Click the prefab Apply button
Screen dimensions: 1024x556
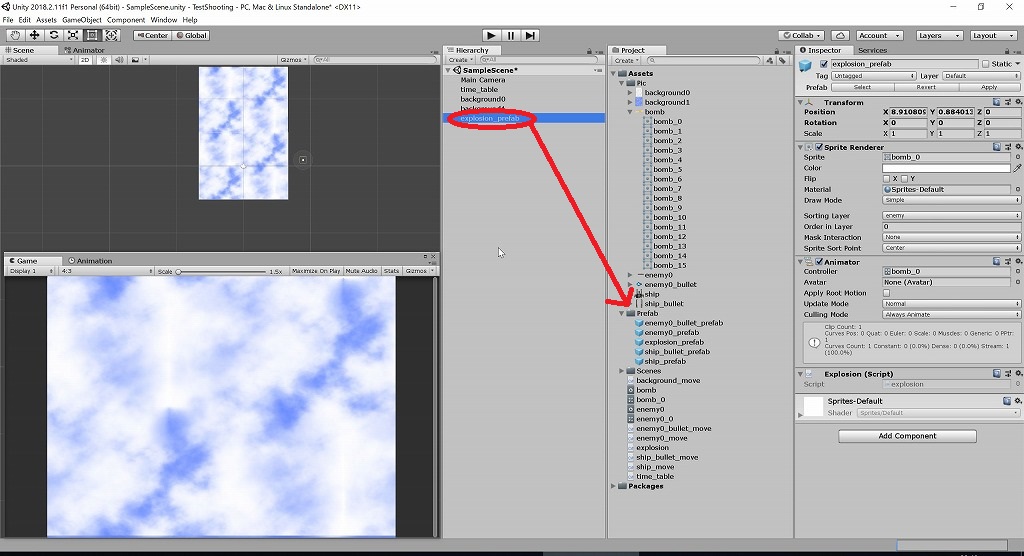point(989,88)
